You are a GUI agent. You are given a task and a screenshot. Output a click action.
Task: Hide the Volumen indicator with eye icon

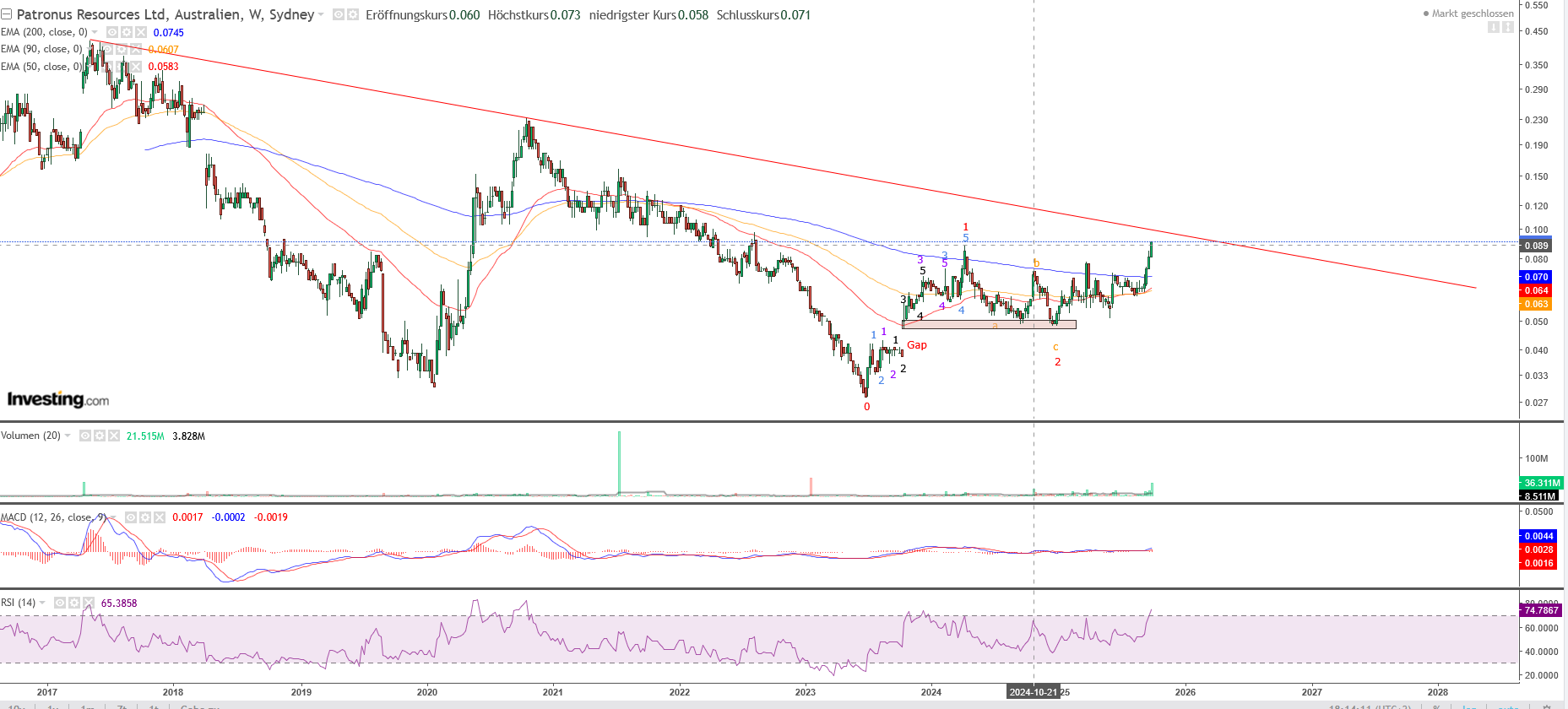pos(85,436)
